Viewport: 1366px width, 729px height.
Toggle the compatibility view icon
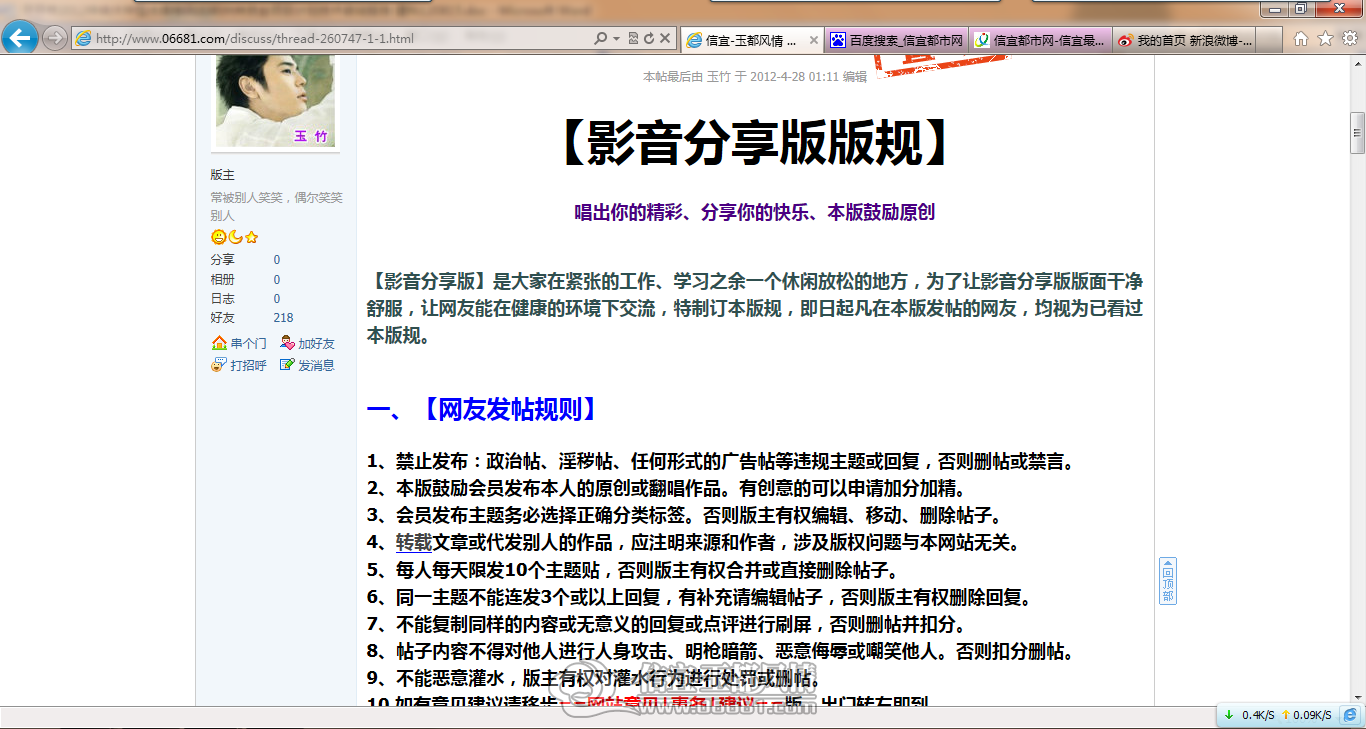[x=633, y=39]
